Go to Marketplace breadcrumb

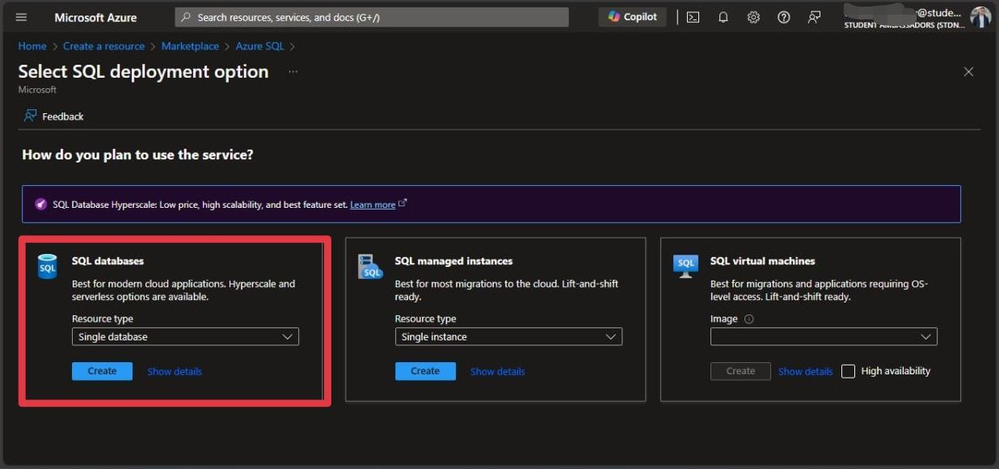pos(190,47)
